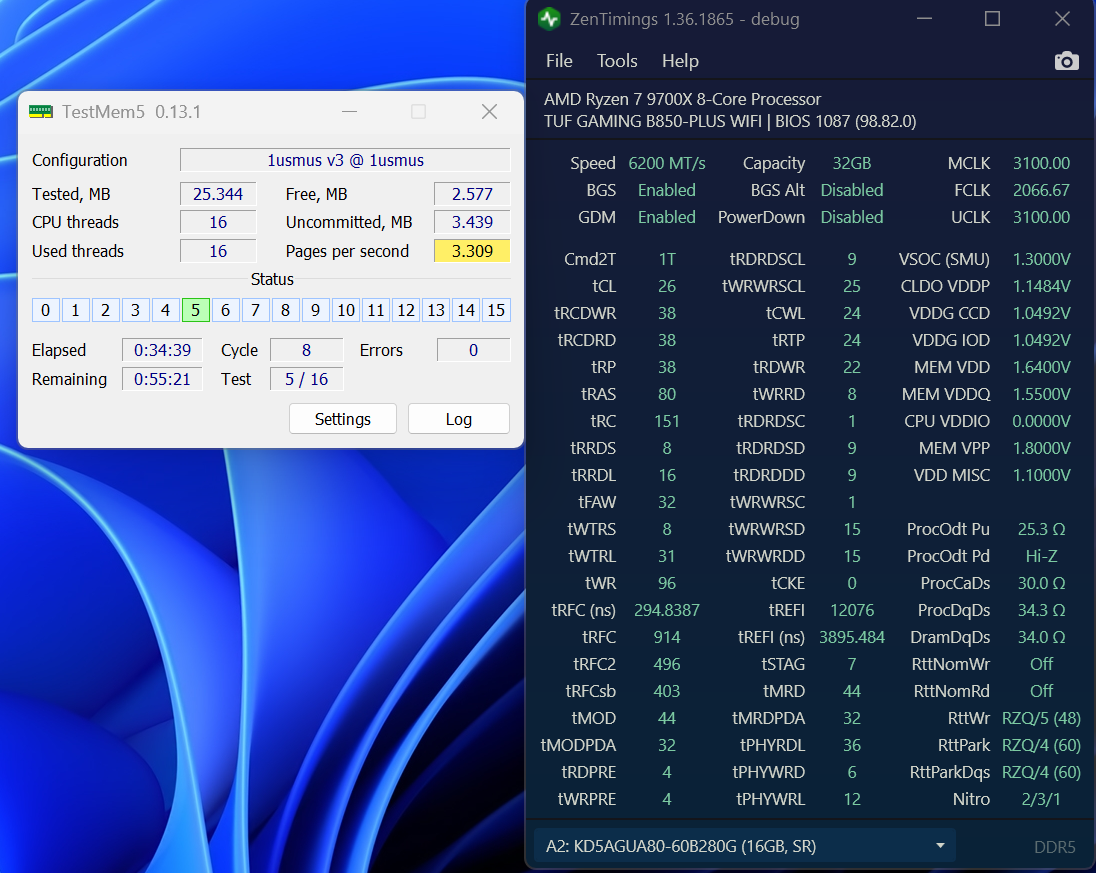The image size is (1096, 873).
Task: Click the CPU threads value 16
Action: [x=218, y=222]
